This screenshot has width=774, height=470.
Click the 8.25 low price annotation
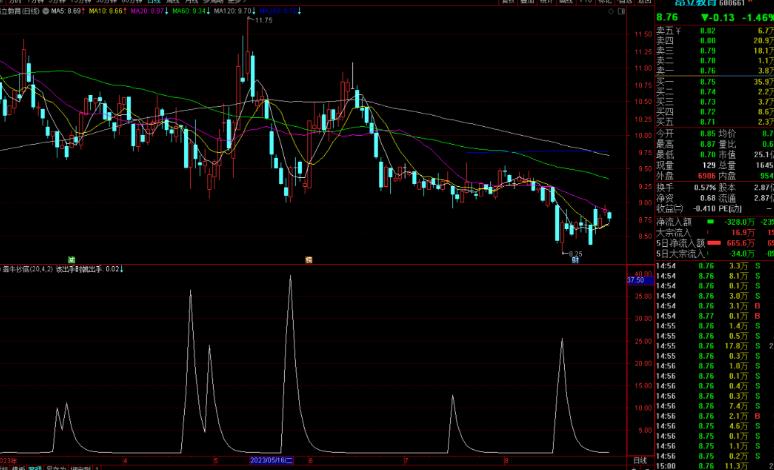[x=575, y=254]
